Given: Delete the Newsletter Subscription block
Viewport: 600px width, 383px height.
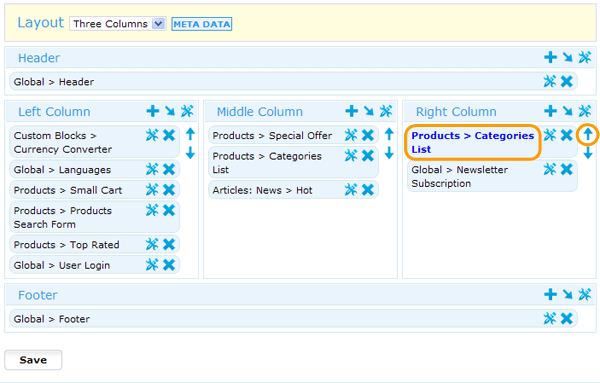Looking at the screenshot, I should click(567, 169).
